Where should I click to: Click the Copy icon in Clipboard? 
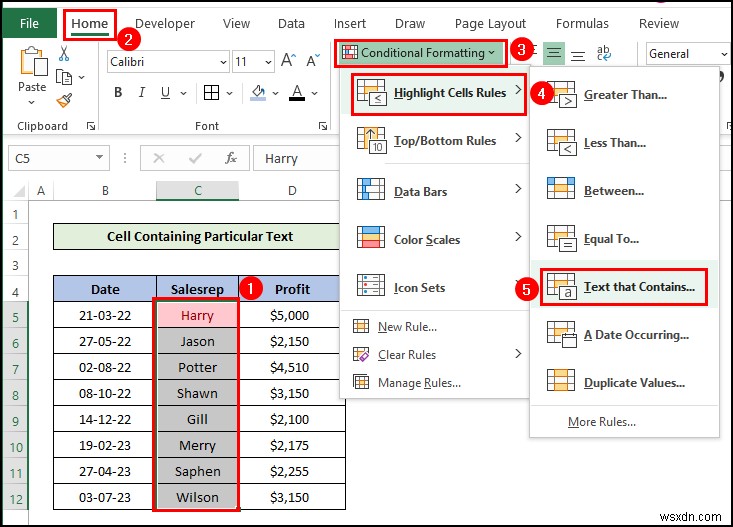(x=64, y=77)
